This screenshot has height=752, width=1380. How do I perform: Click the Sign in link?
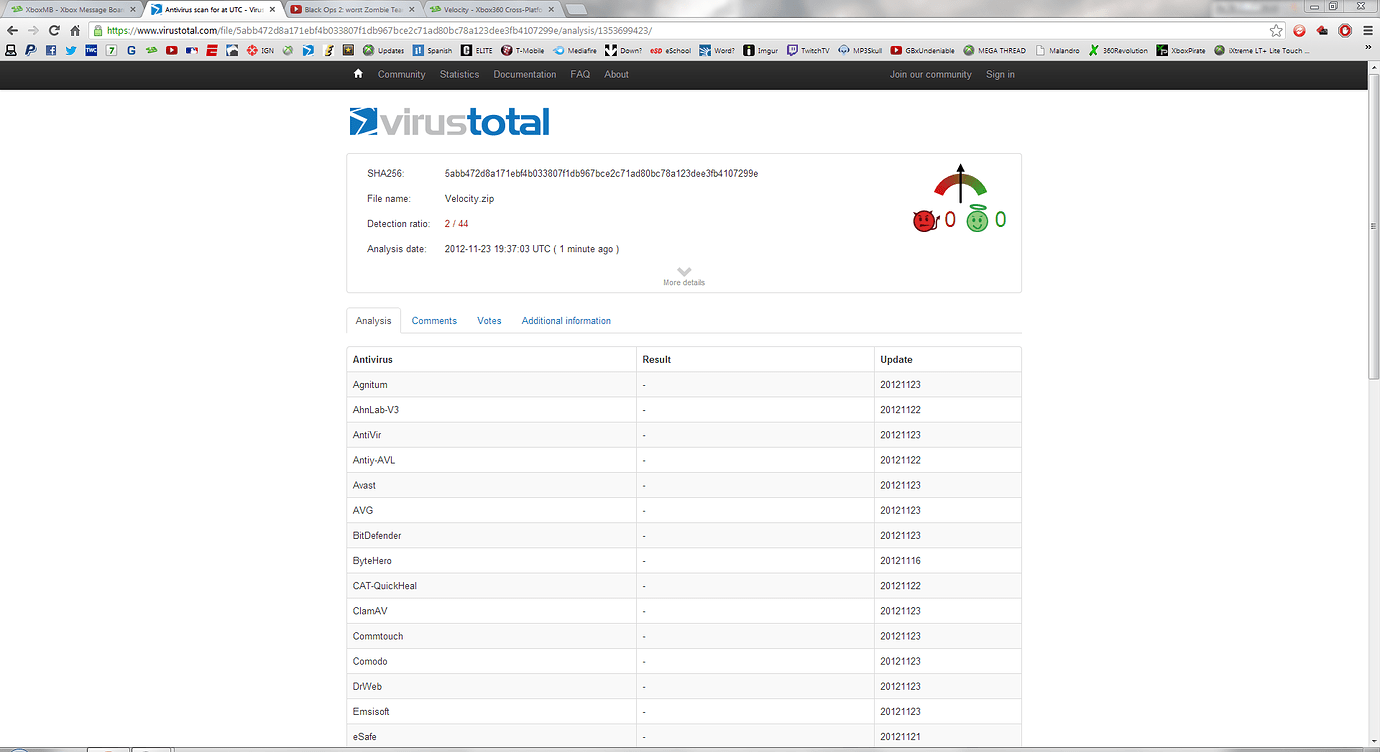(x=1000, y=74)
